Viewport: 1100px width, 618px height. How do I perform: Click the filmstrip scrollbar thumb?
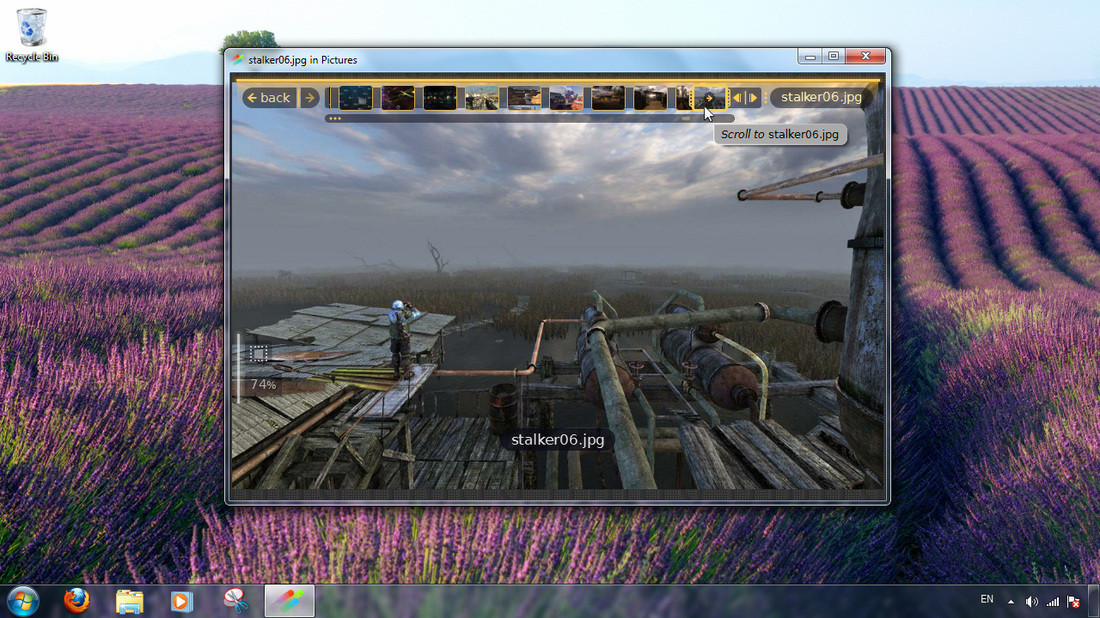click(x=685, y=119)
